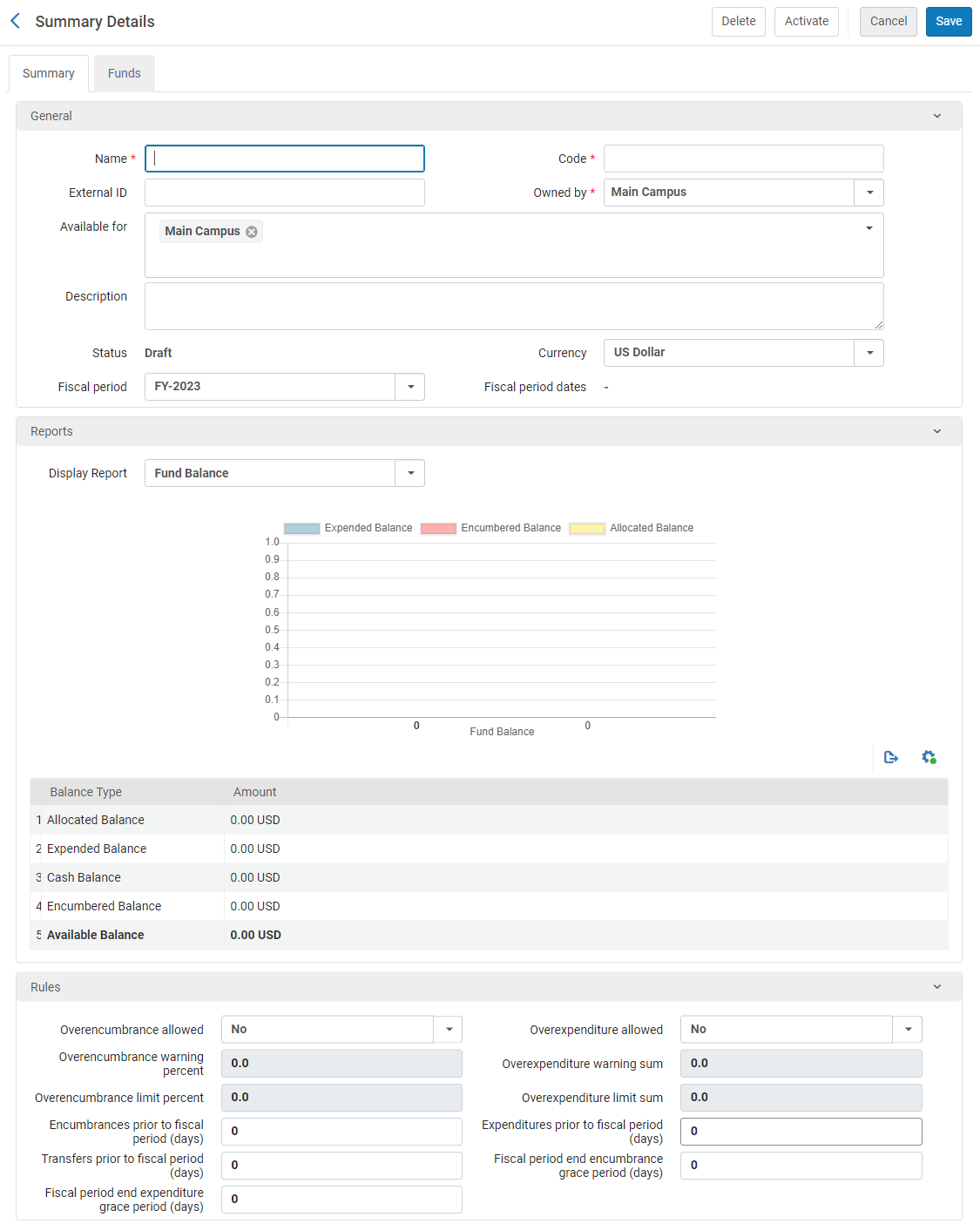Open the Fiscal period dropdown
The width and height of the screenshot is (980, 1224).
tap(410, 387)
